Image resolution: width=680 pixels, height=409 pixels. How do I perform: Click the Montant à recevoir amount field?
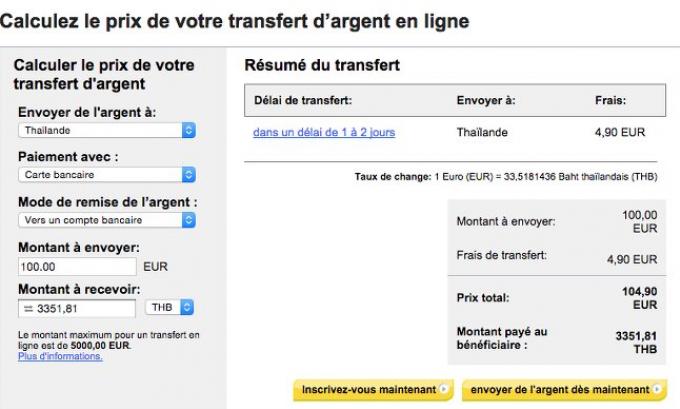(77, 308)
